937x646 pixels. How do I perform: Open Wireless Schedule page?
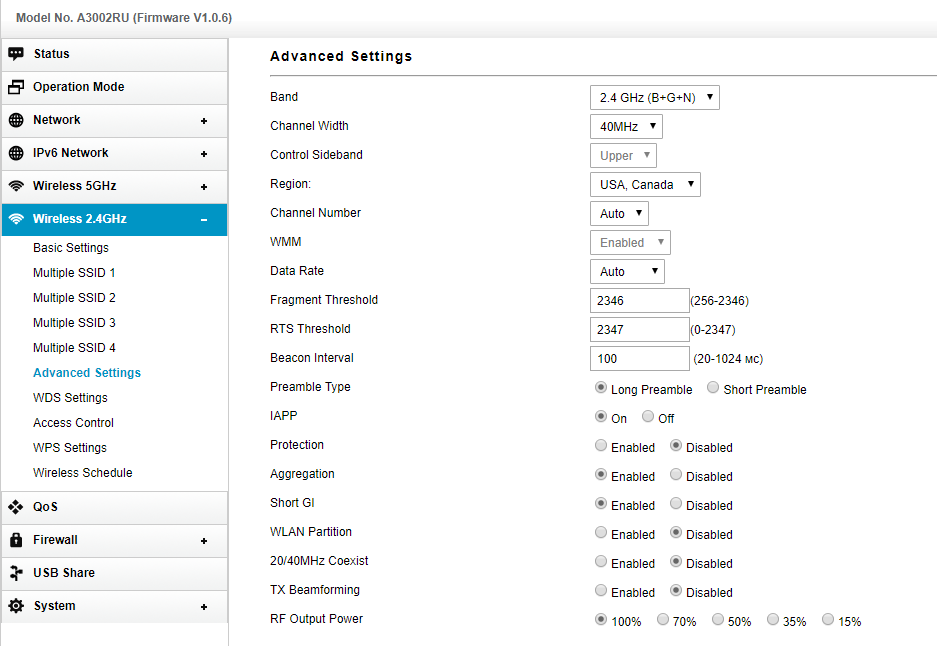click(x=83, y=473)
